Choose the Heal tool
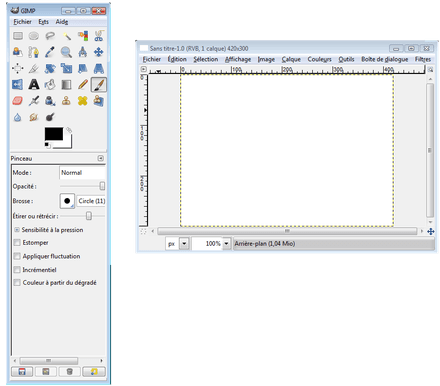 tap(83, 101)
